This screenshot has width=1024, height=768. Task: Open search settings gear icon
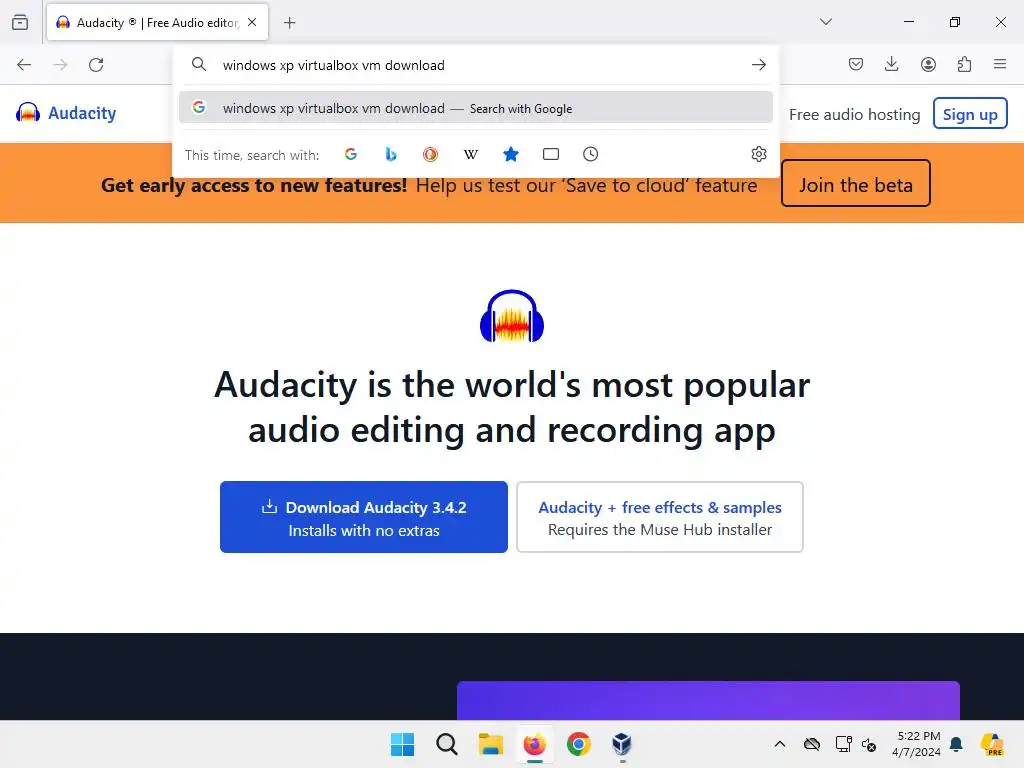(x=759, y=154)
